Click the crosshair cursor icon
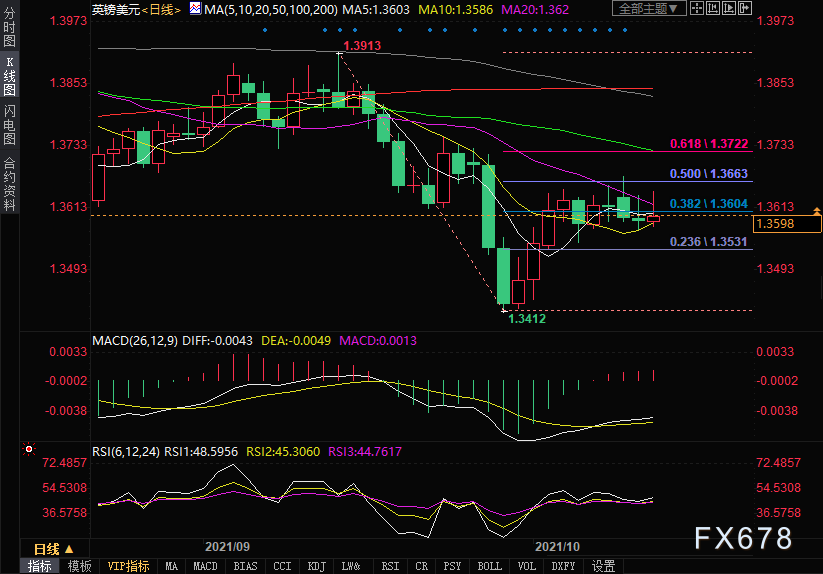The width and height of the screenshot is (823, 574). point(697,8)
